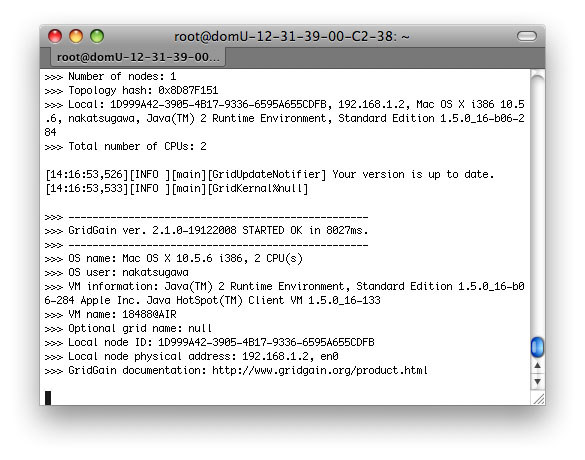
Task: Click the empty tab bar area beside tab
Action: click(384, 57)
